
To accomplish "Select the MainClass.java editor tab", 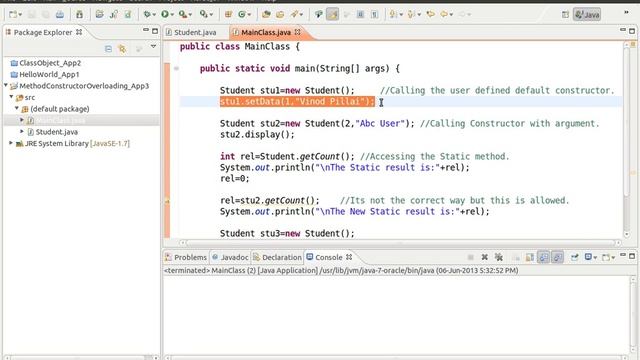I will (x=266, y=32).
